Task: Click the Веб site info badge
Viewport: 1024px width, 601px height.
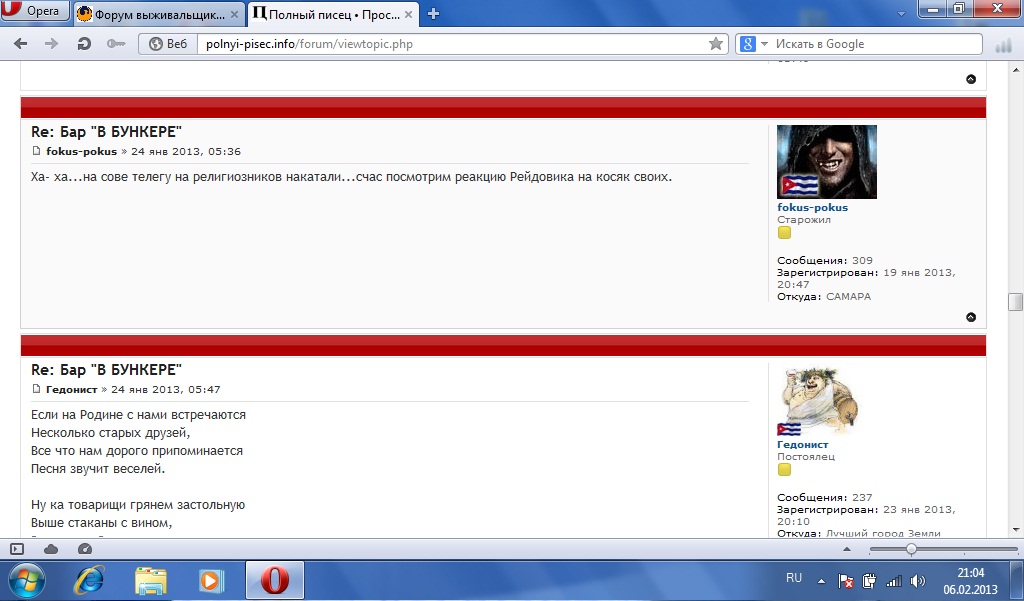Action: [x=168, y=44]
